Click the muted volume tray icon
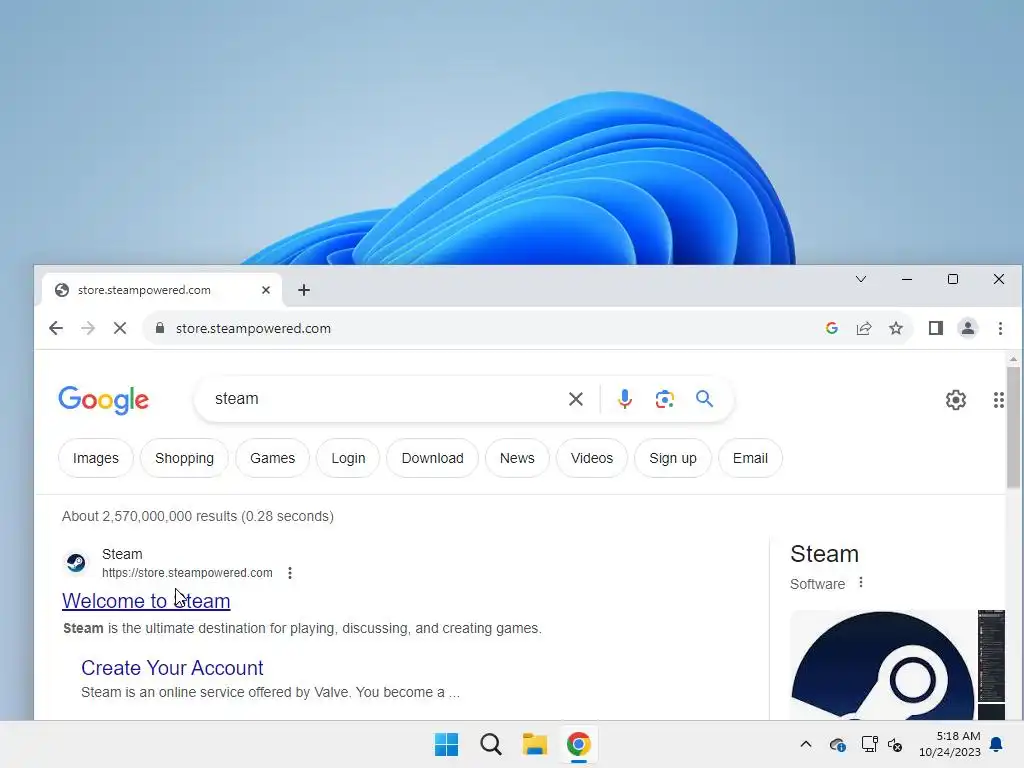The image size is (1024, 768). point(895,744)
